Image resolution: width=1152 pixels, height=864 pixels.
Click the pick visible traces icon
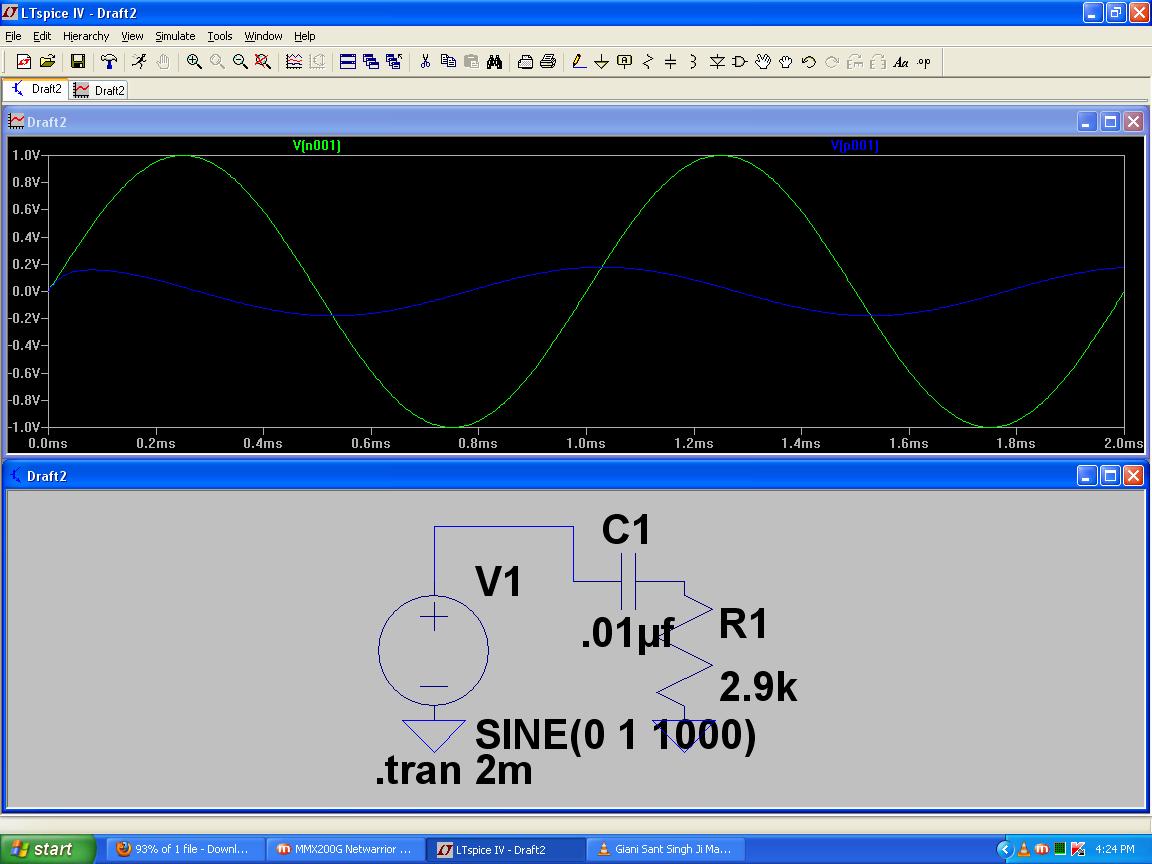pyautogui.click(x=294, y=62)
